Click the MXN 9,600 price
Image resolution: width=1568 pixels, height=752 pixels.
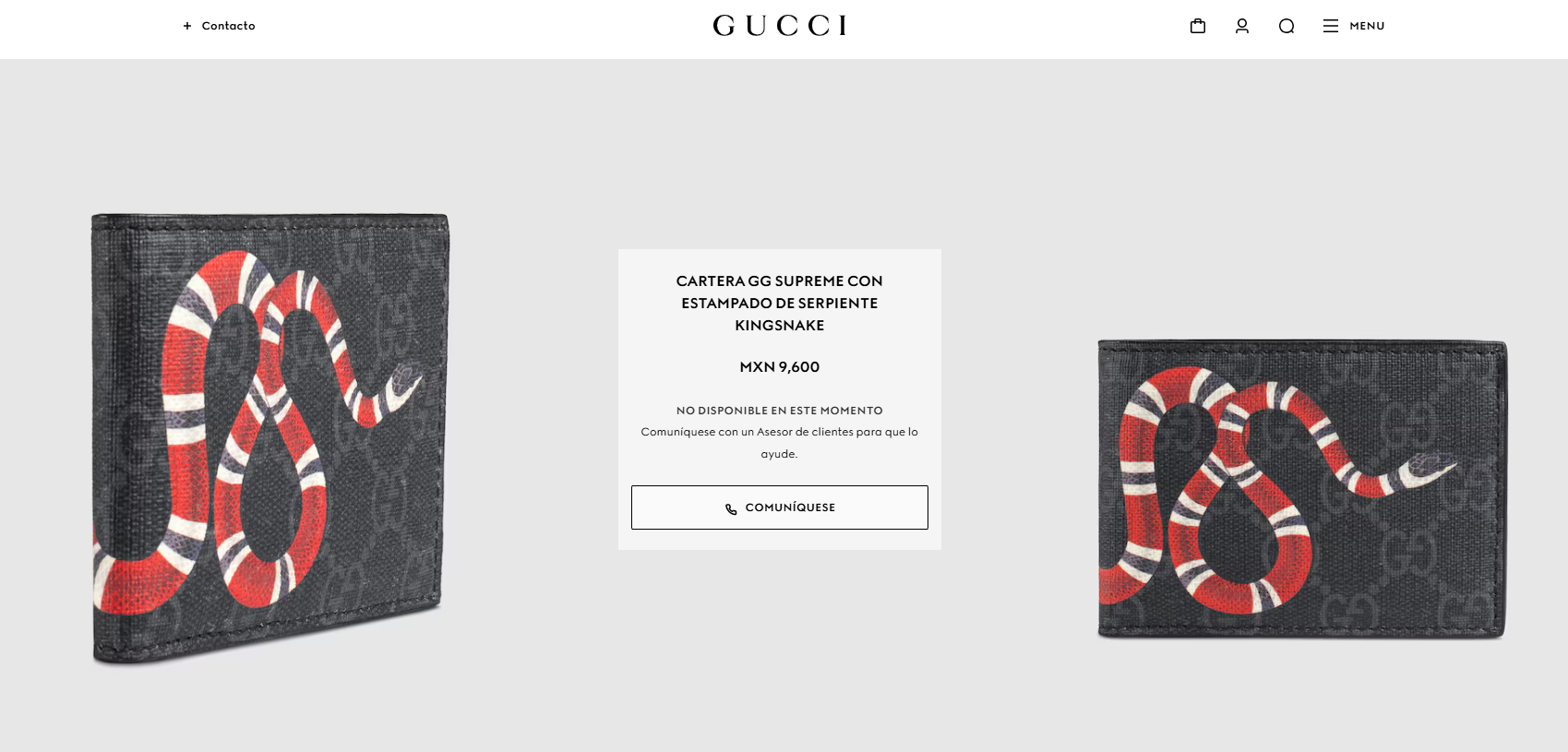click(780, 367)
